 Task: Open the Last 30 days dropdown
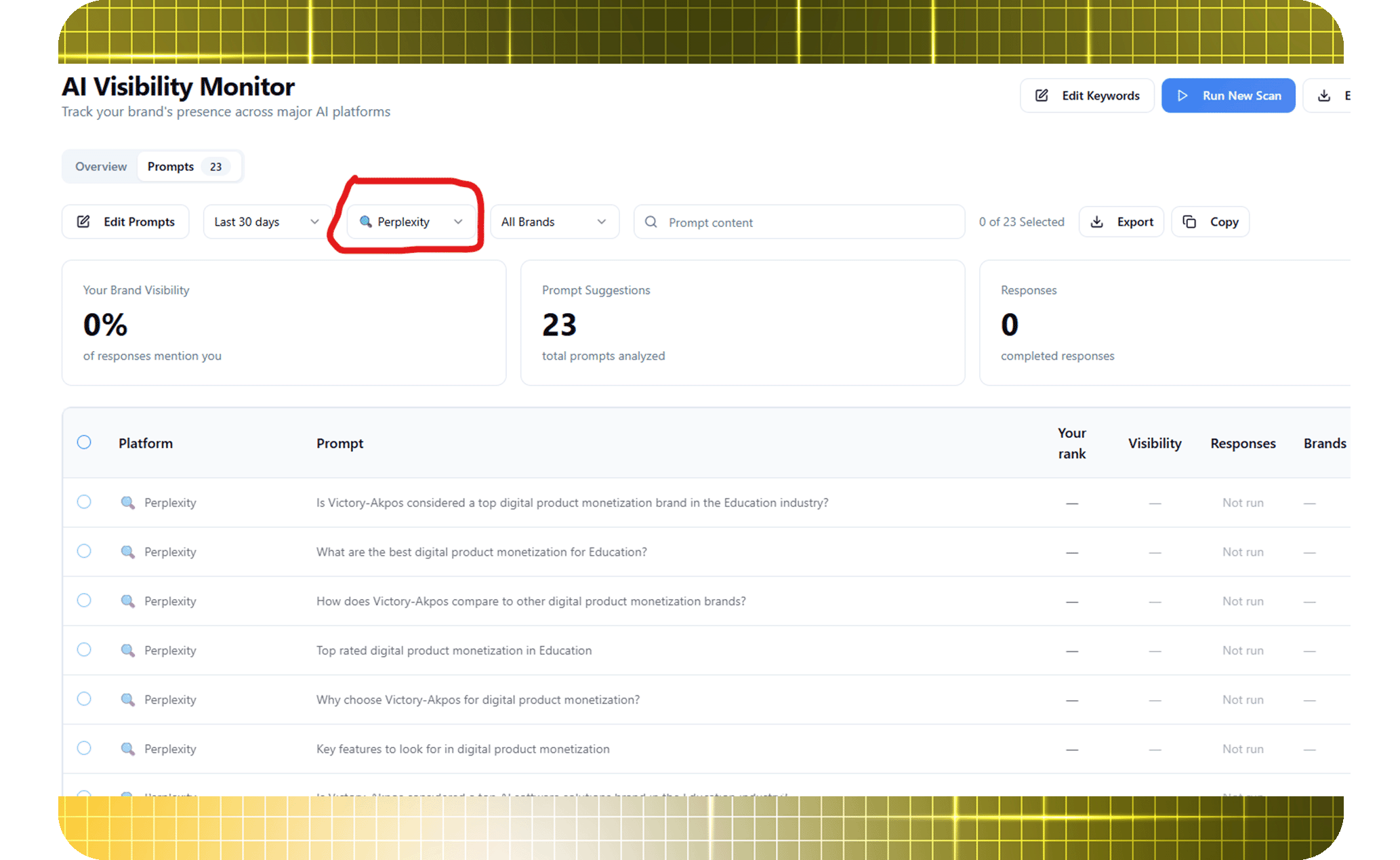[x=266, y=222]
